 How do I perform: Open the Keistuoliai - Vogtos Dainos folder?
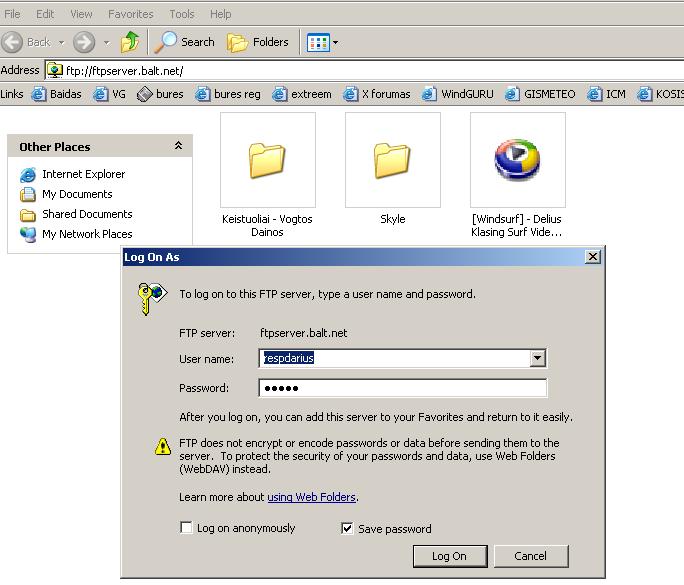point(267,160)
